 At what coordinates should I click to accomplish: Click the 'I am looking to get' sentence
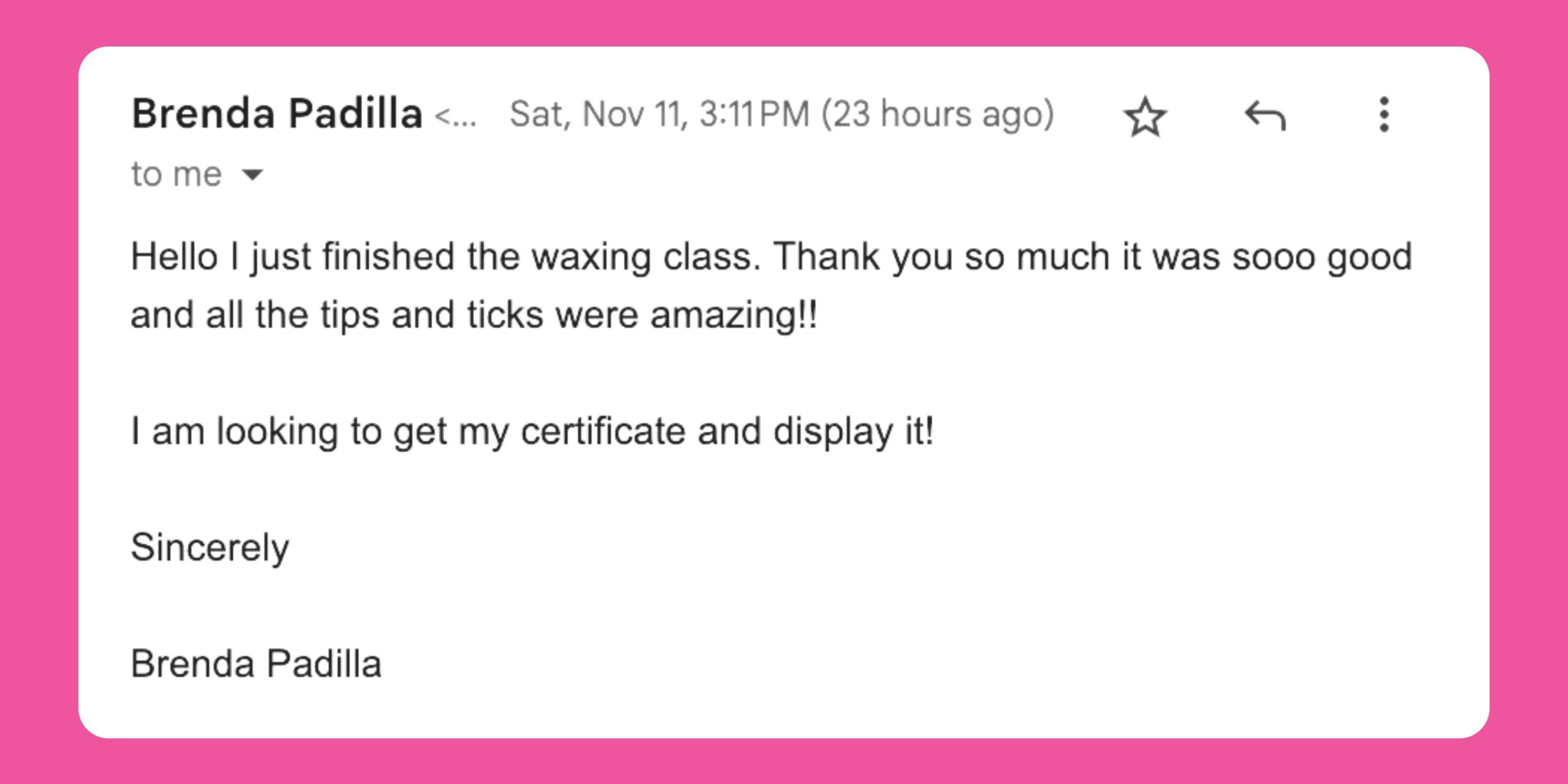coord(288,431)
